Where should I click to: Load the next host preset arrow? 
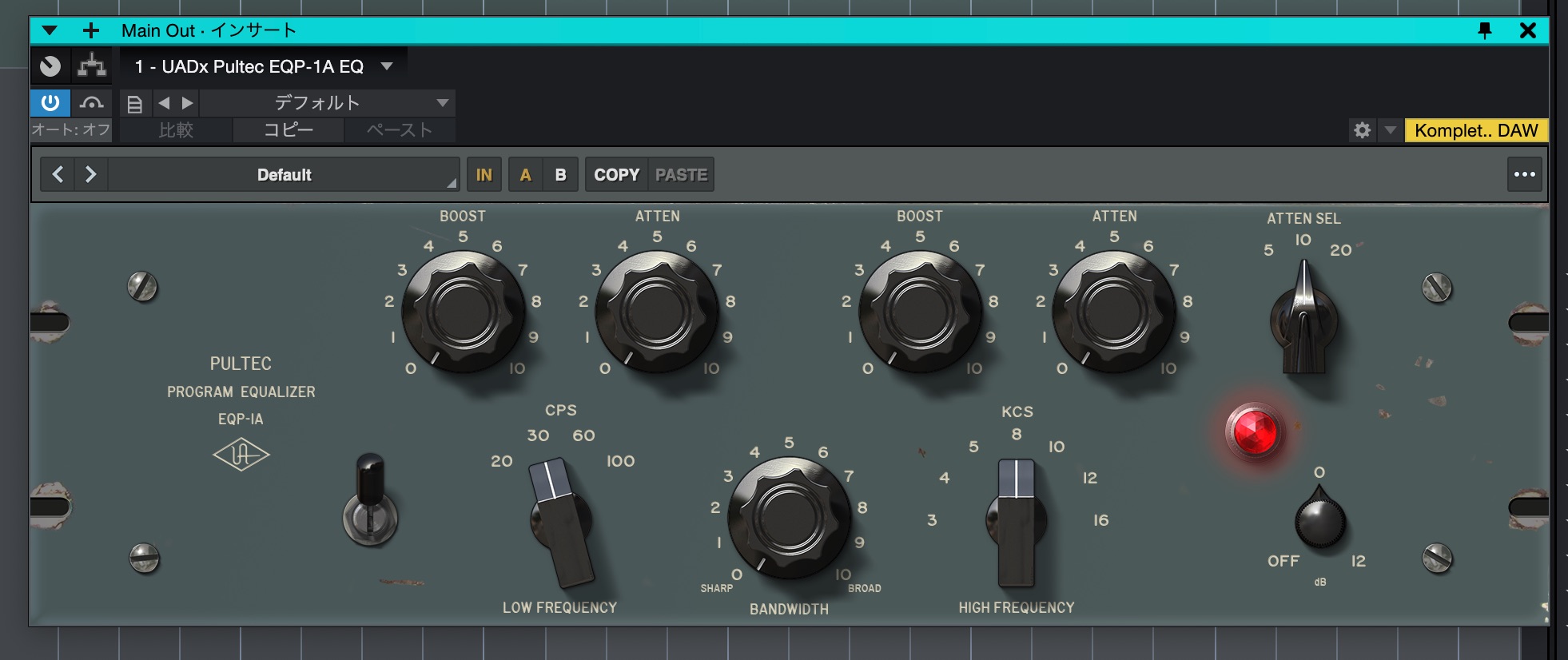(187, 103)
